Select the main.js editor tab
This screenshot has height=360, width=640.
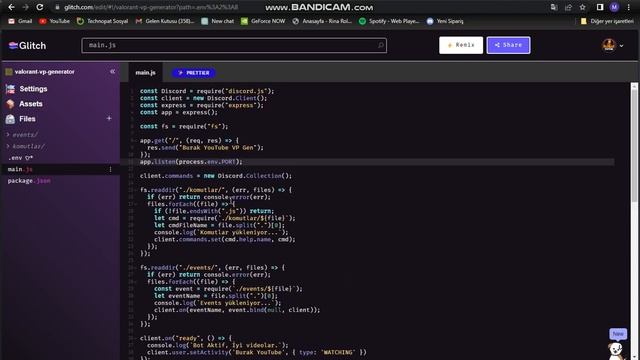(146, 73)
